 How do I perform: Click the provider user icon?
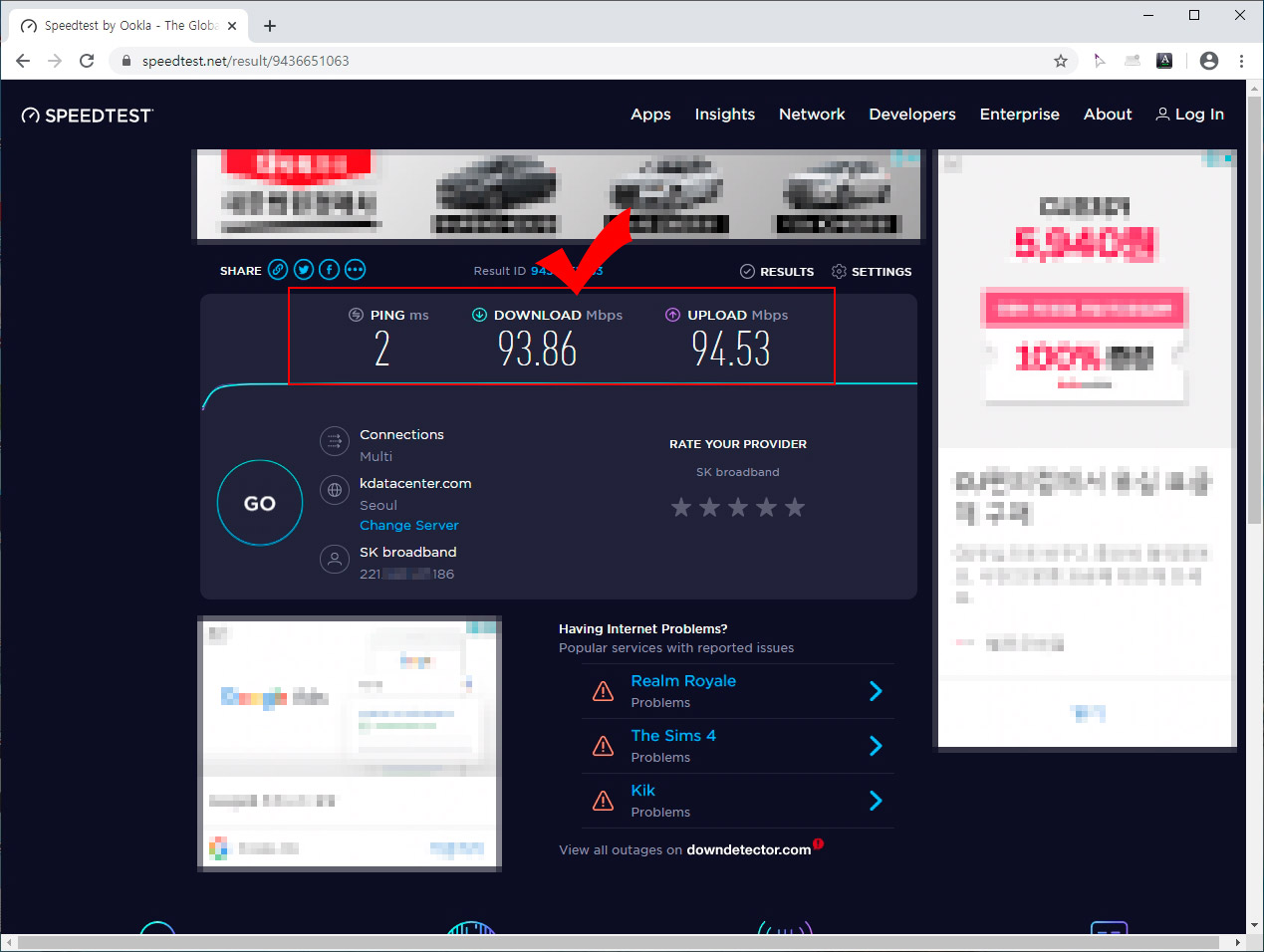(335, 560)
